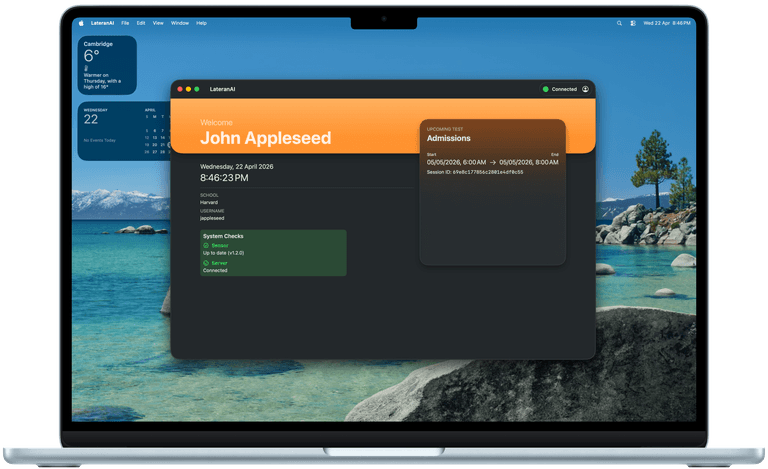Click the 8:46:23 PM clock text

[224, 178]
